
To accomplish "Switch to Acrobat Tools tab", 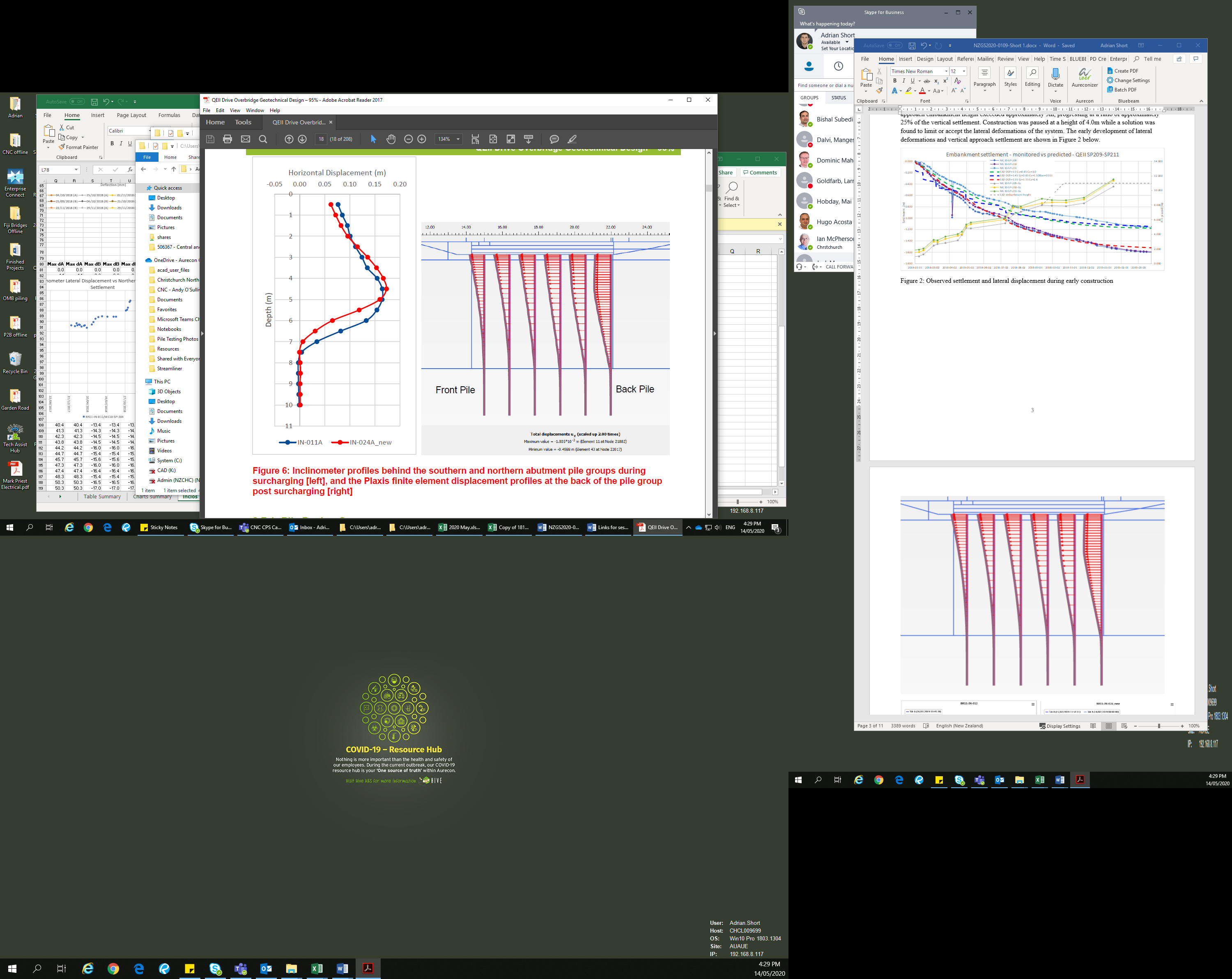I will [243, 122].
